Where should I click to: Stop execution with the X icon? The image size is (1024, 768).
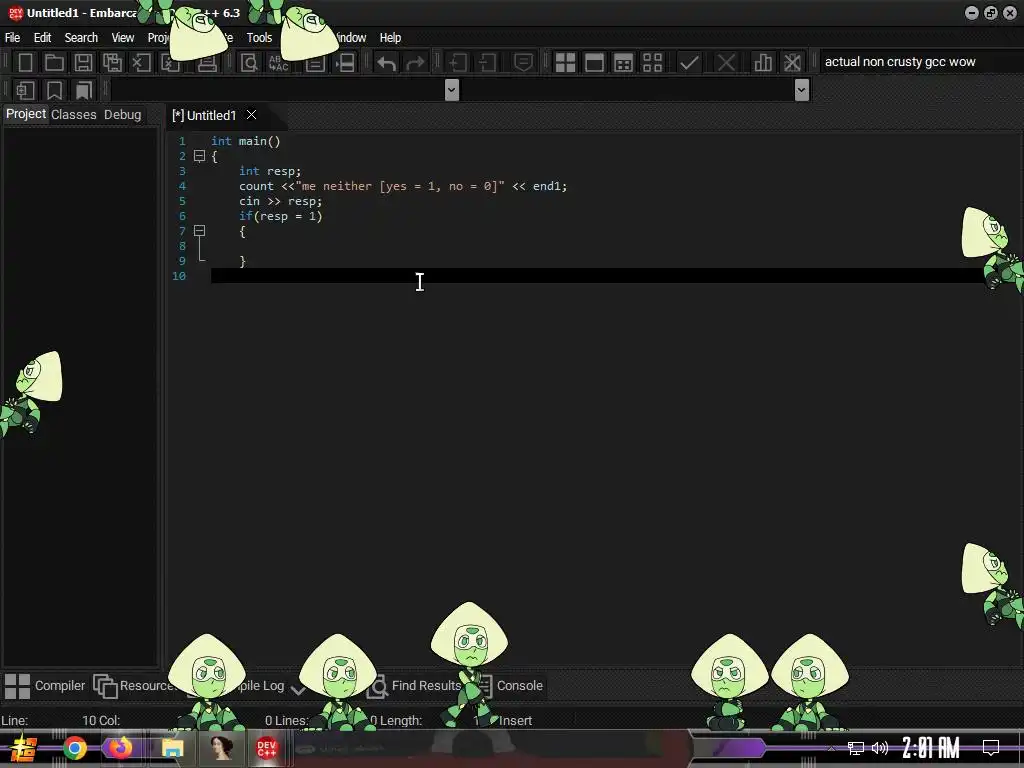coord(726,63)
